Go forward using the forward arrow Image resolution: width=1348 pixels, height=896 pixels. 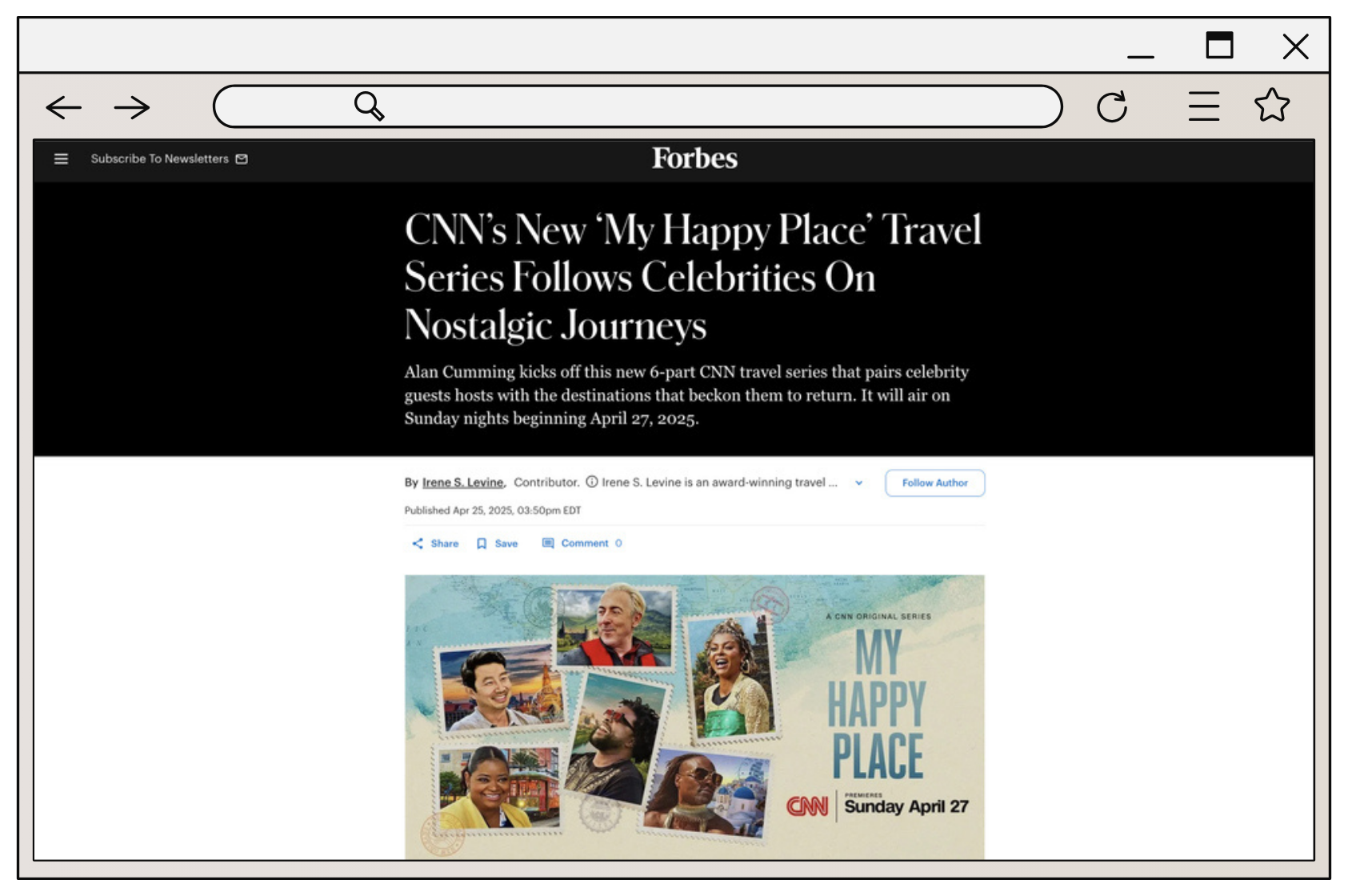(x=130, y=106)
